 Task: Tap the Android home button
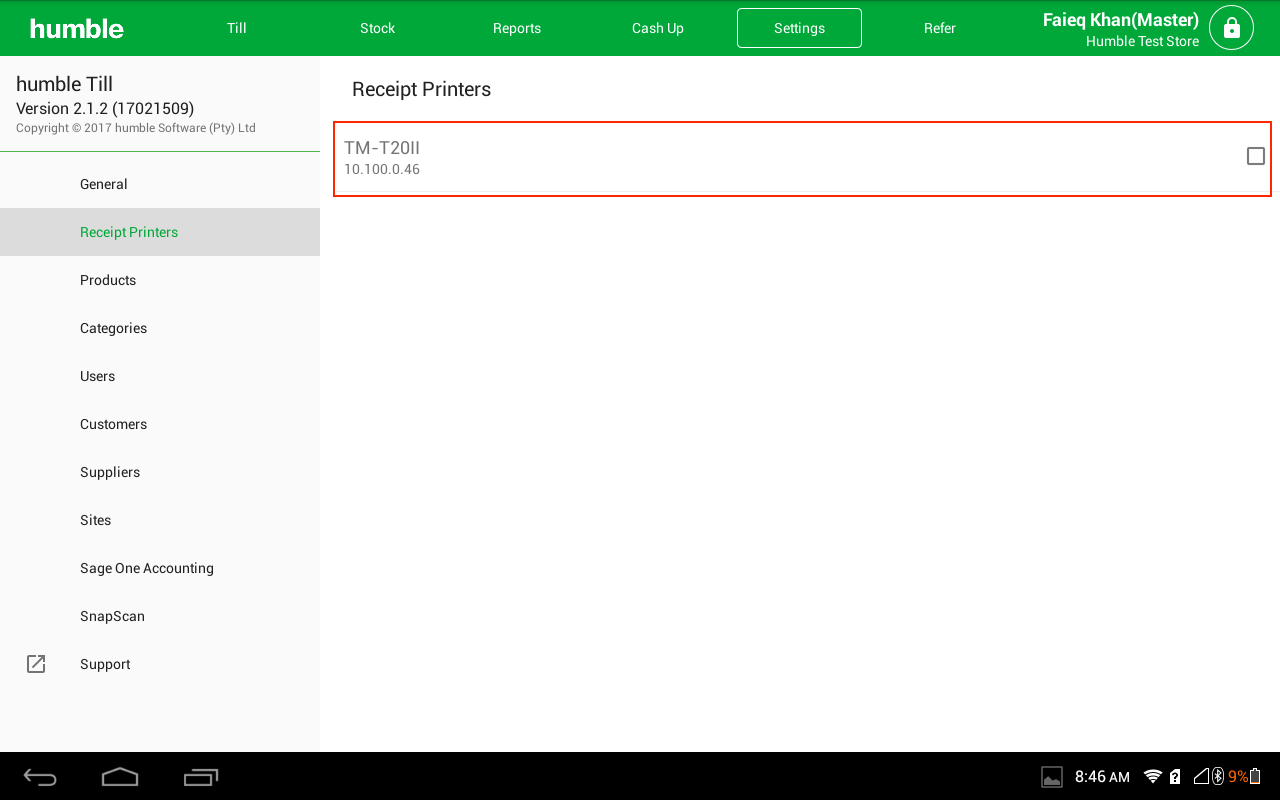pos(120,776)
